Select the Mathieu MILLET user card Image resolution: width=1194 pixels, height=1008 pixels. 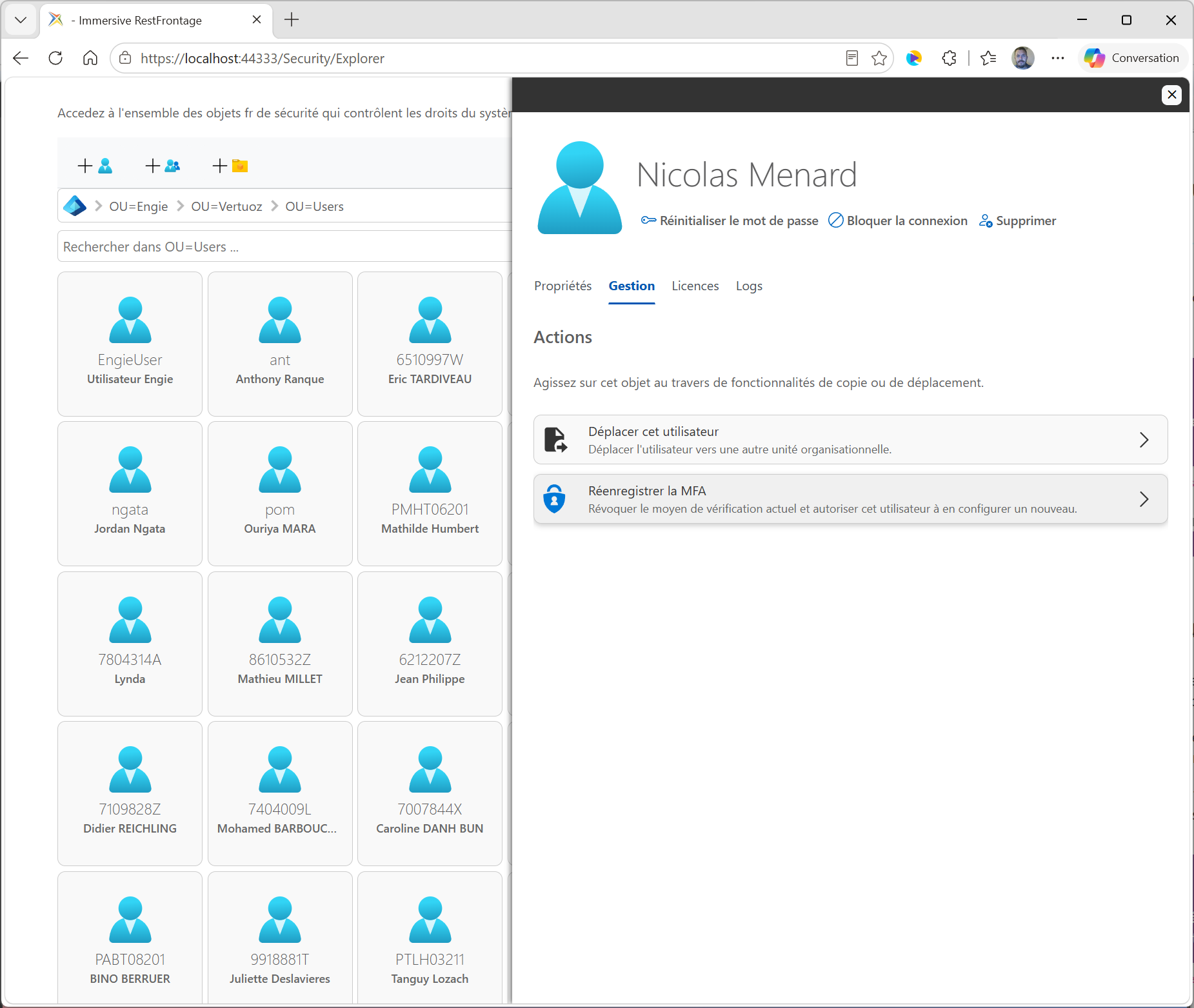(x=280, y=644)
